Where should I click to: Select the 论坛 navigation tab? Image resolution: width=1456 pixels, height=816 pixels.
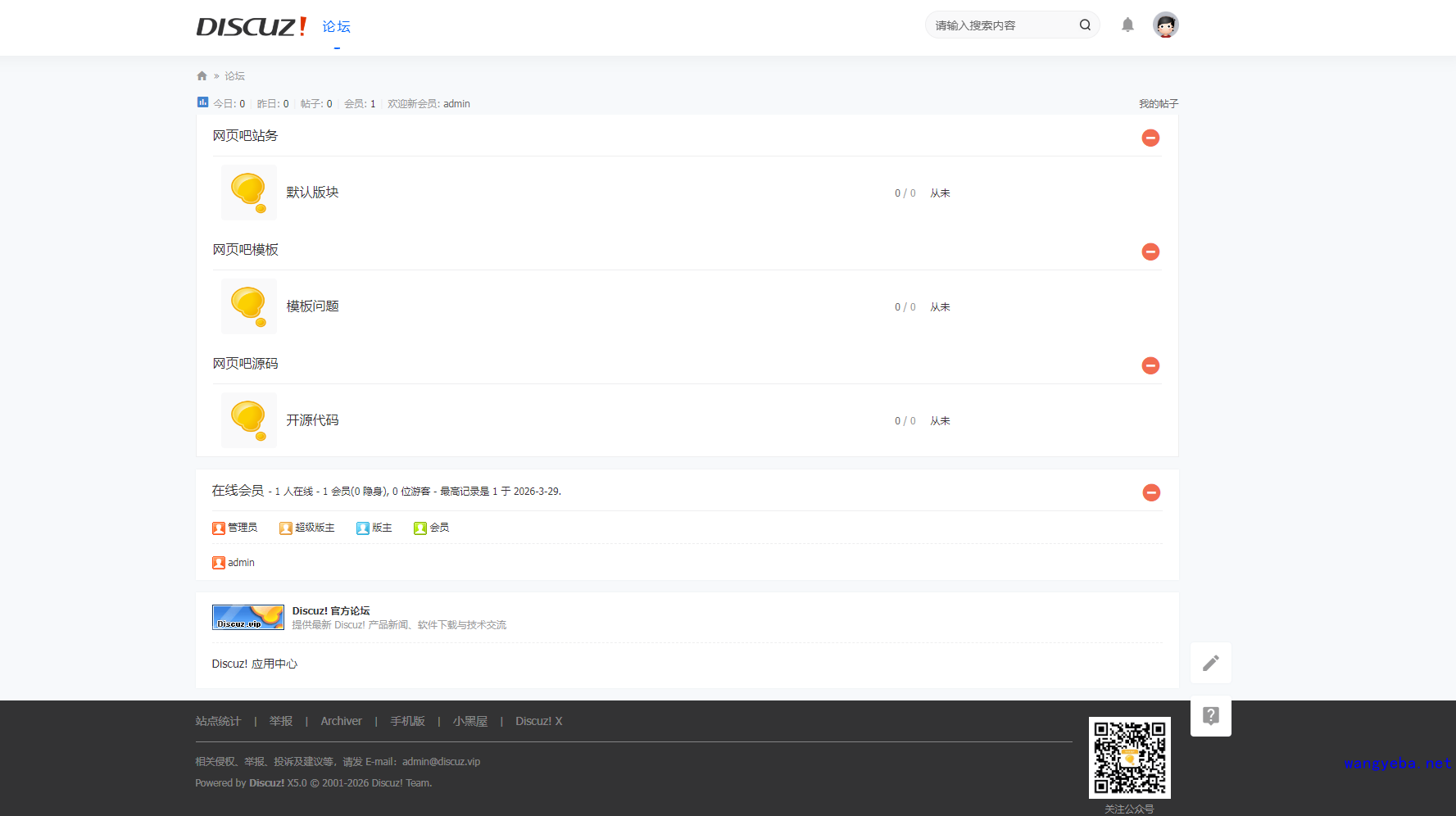click(336, 27)
